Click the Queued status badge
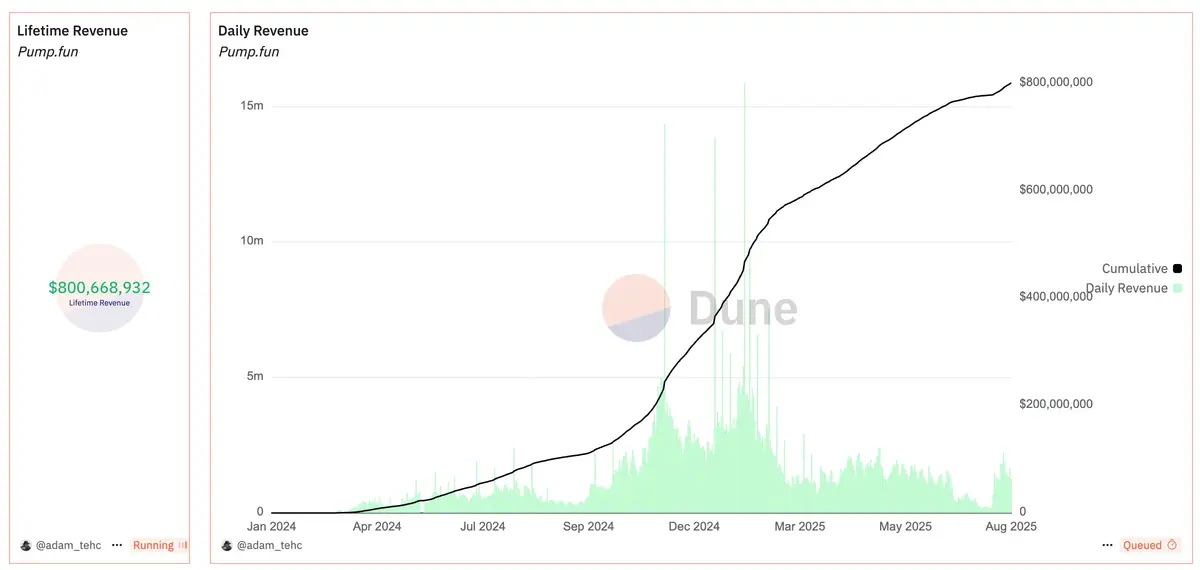Screen dimensions: 1200x570 coord(1150,545)
